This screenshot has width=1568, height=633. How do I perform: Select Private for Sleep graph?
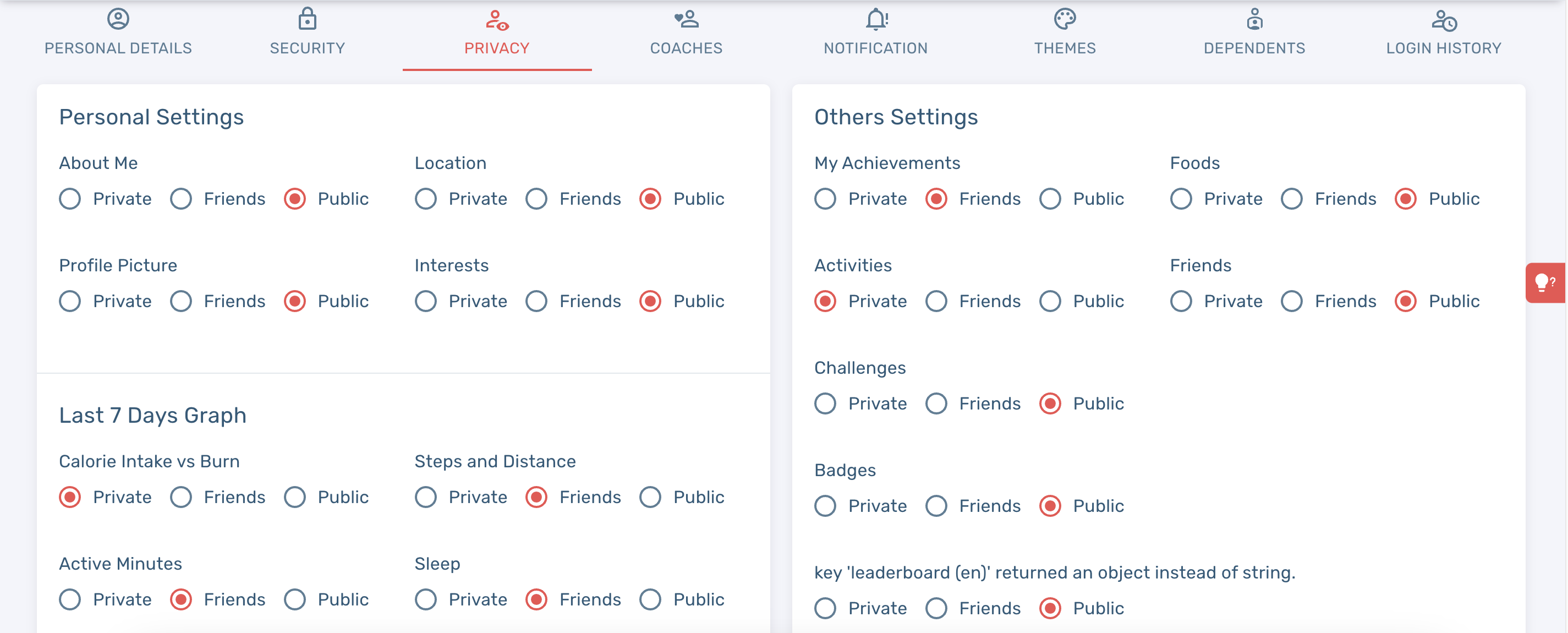(x=425, y=599)
